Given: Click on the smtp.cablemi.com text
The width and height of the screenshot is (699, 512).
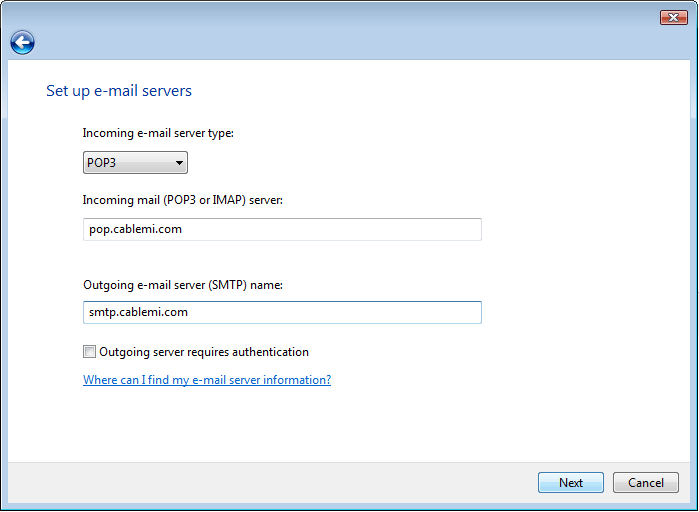Looking at the screenshot, I should (x=138, y=312).
